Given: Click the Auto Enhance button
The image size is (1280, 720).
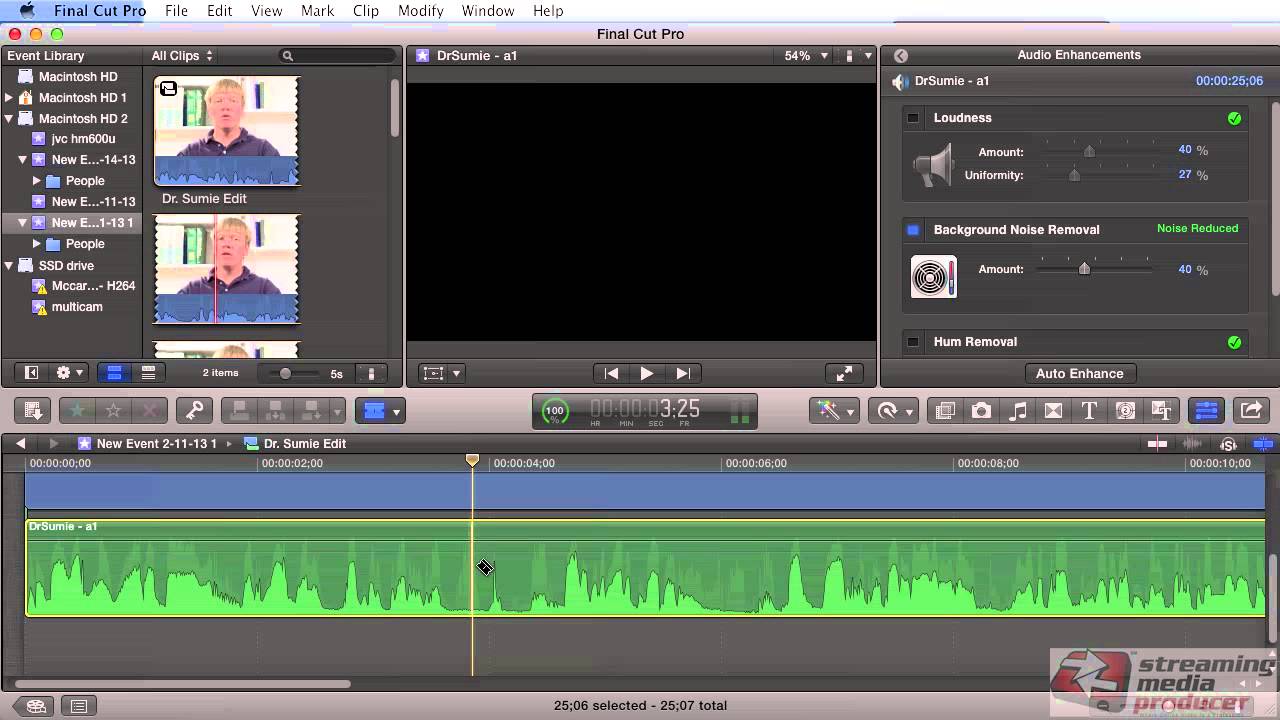Looking at the screenshot, I should pyautogui.click(x=1079, y=373).
